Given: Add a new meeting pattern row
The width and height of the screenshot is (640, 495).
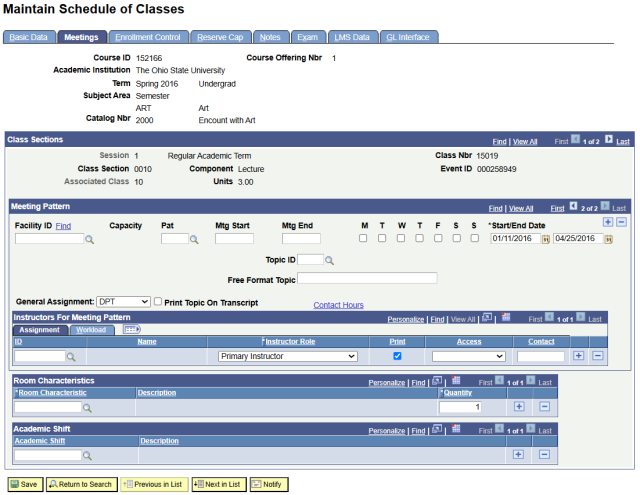Looking at the screenshot, I should (608, 222).
